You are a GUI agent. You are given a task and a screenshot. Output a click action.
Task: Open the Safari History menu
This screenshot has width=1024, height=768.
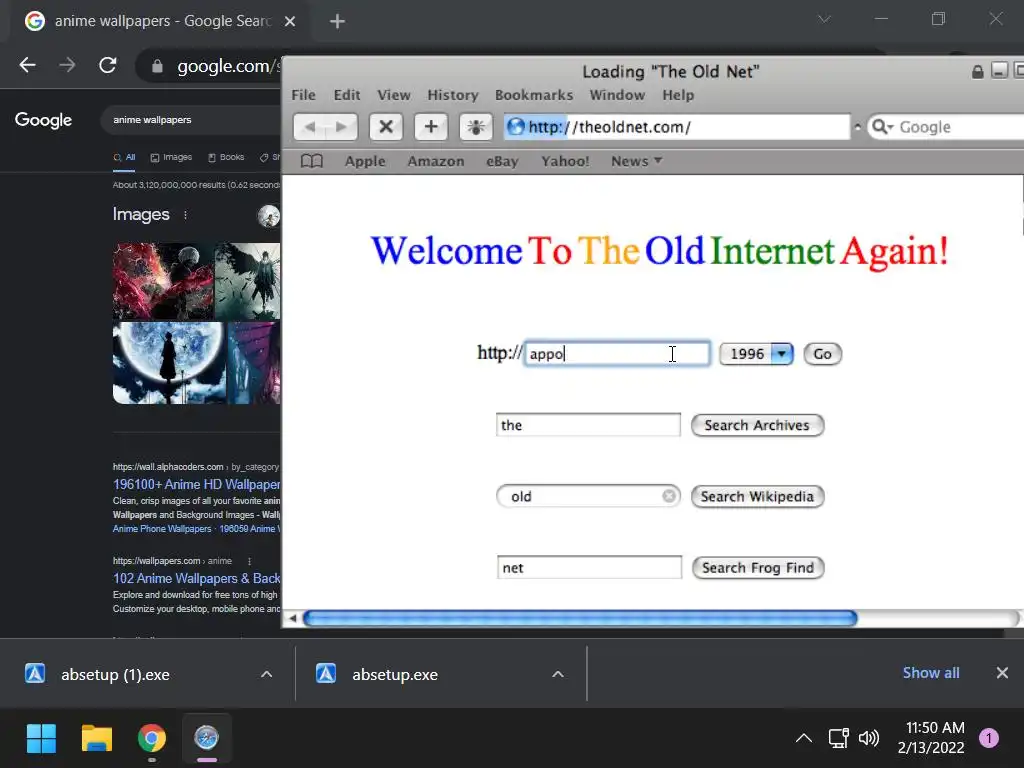pyautogui.click(x=453, y=95)
